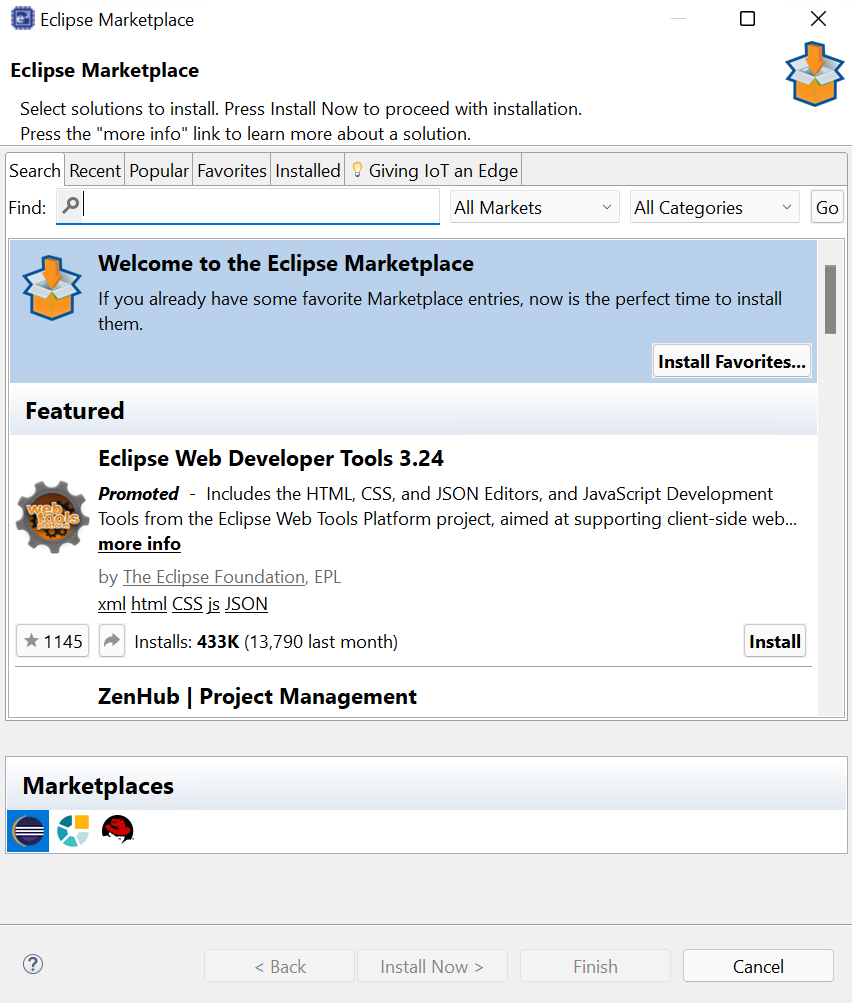Switch to the Search tab

(35, 171)
